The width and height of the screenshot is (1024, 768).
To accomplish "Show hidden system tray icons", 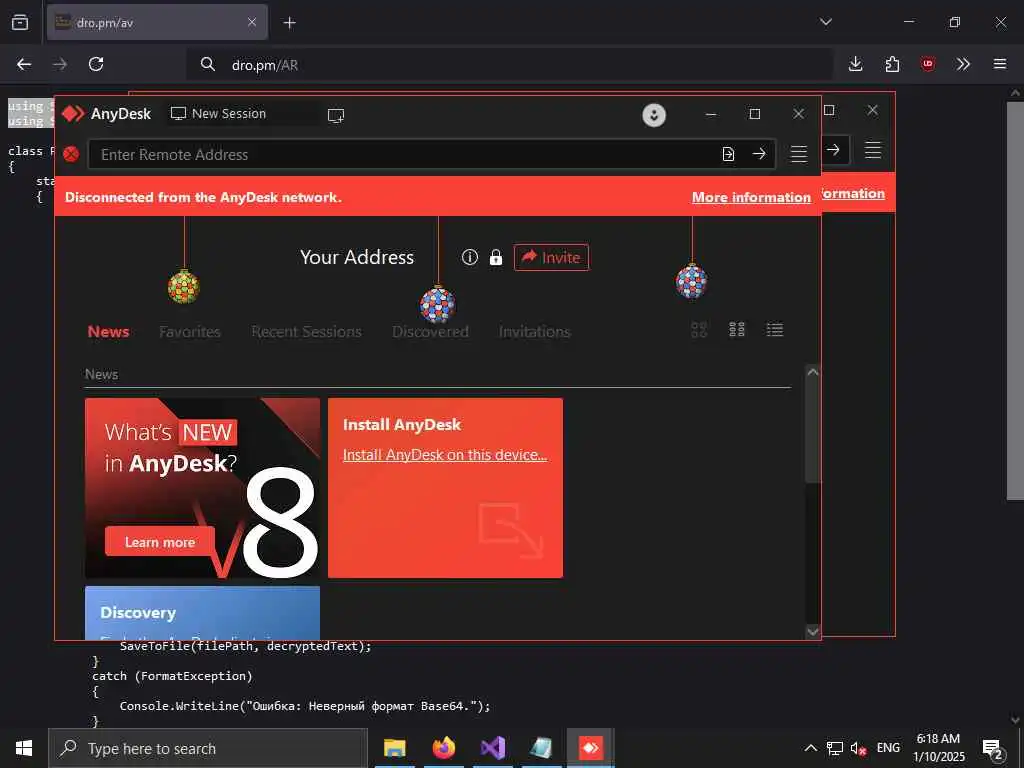I will (810, 748).
